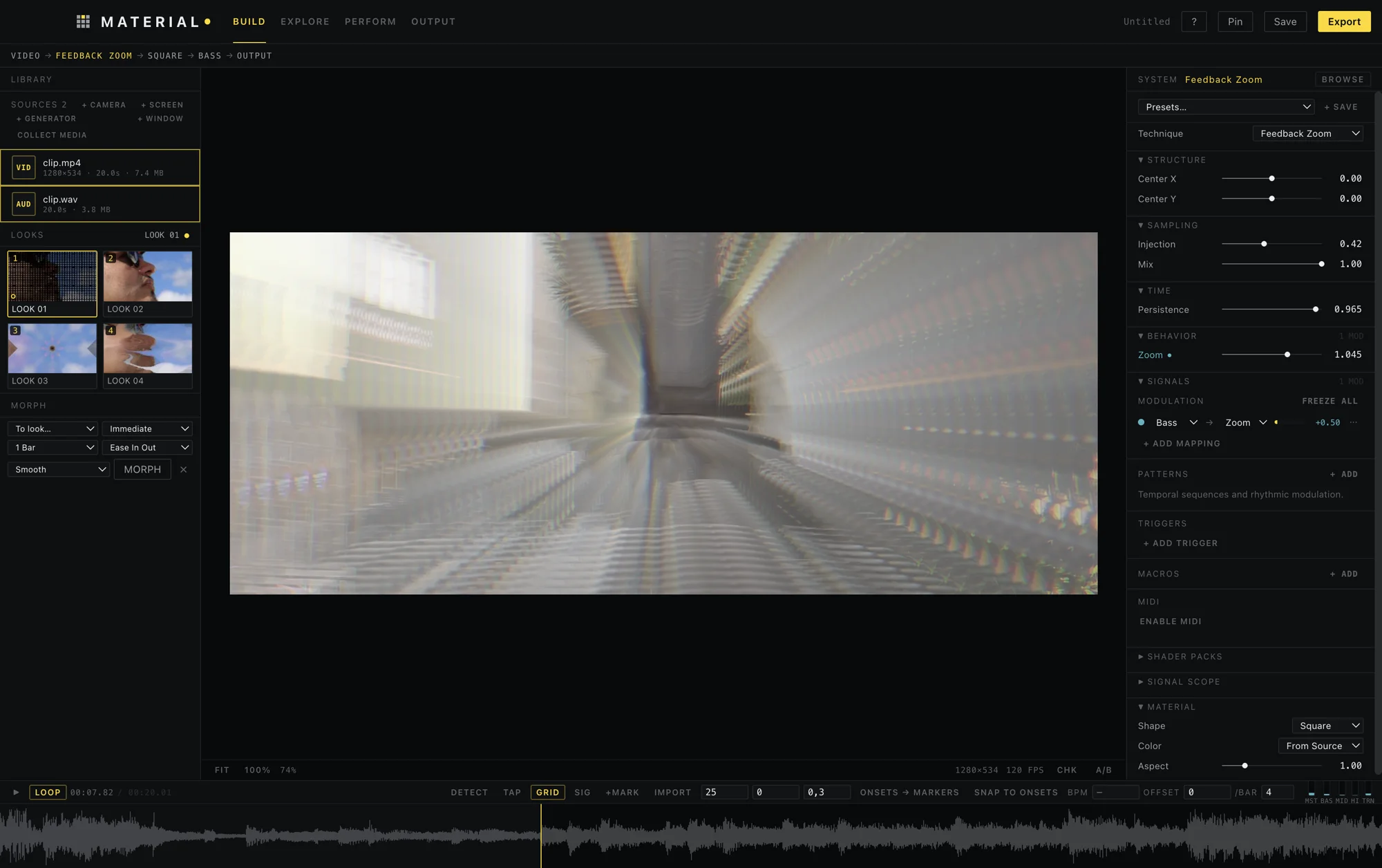Screen dimensions: 1382x868
Task: Click the Persistence slider handle
Action: (x=1316, y=310)
